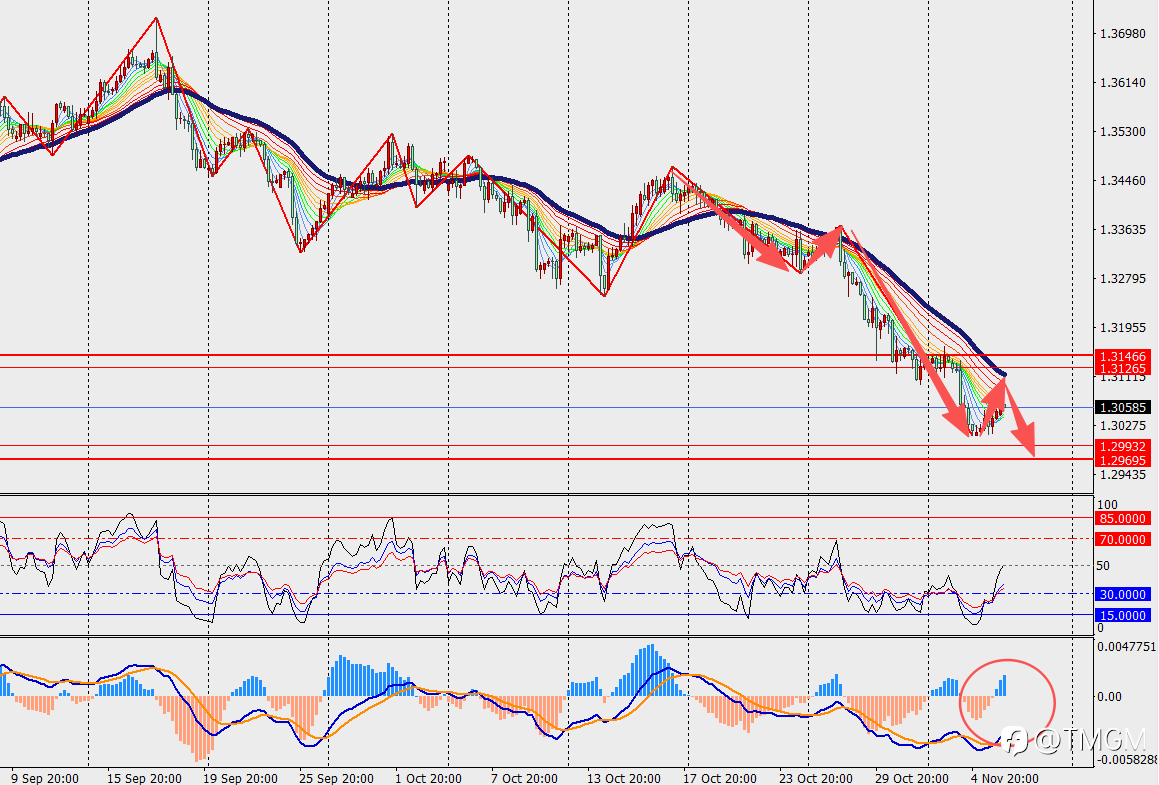1159x785 pixels.
Task: Click the 9 Sep 20:00 time label
Action: [x=45, y=778]
